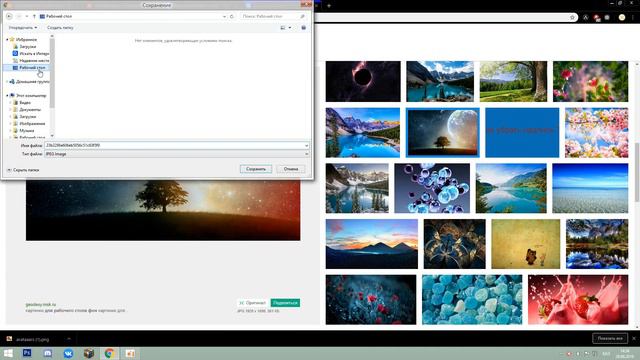Click the search magnifier icon in save dialog
This screenshot has height=360, width=640.
[x=302, y=16]
